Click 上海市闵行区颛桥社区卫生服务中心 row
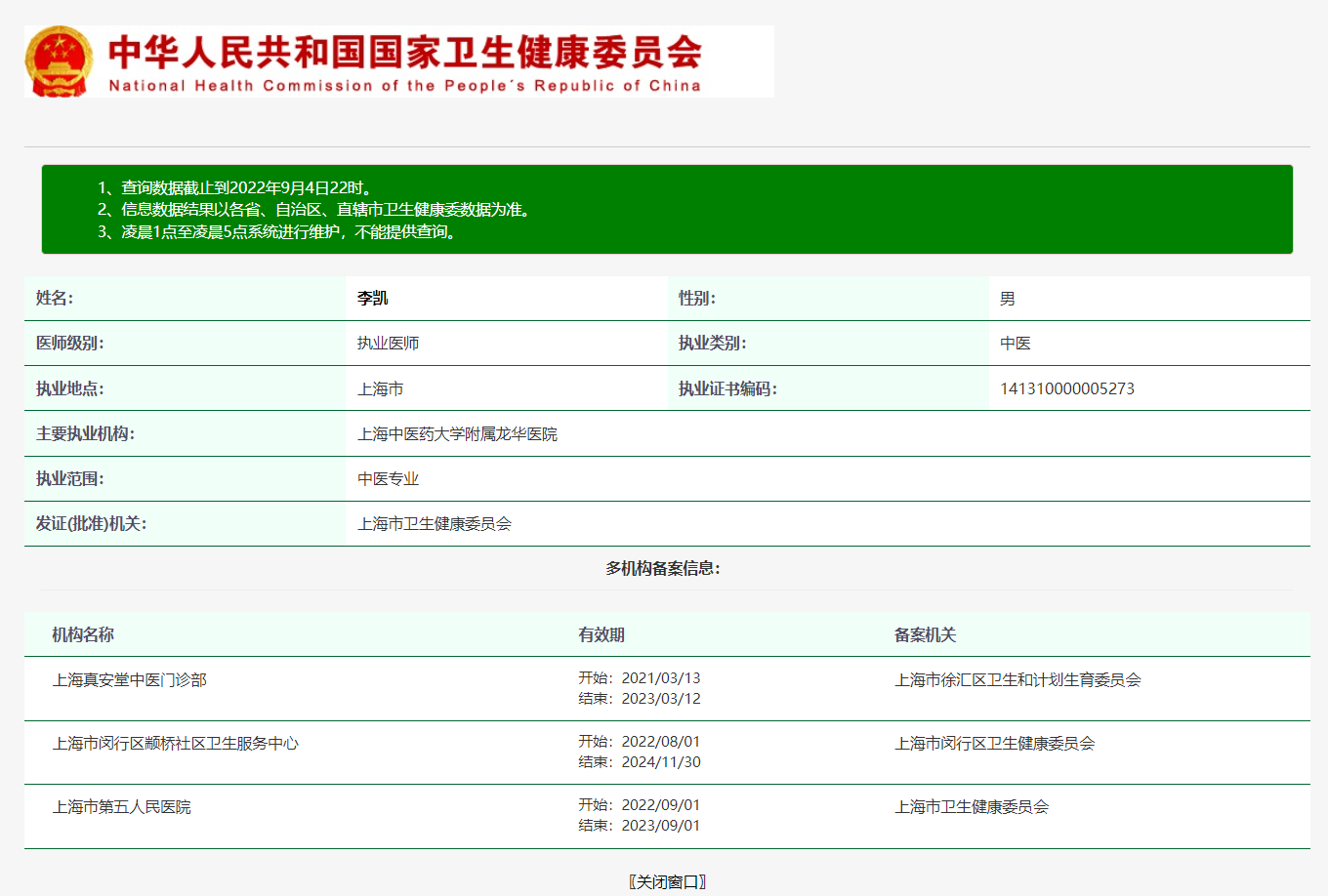 (667, 753)
